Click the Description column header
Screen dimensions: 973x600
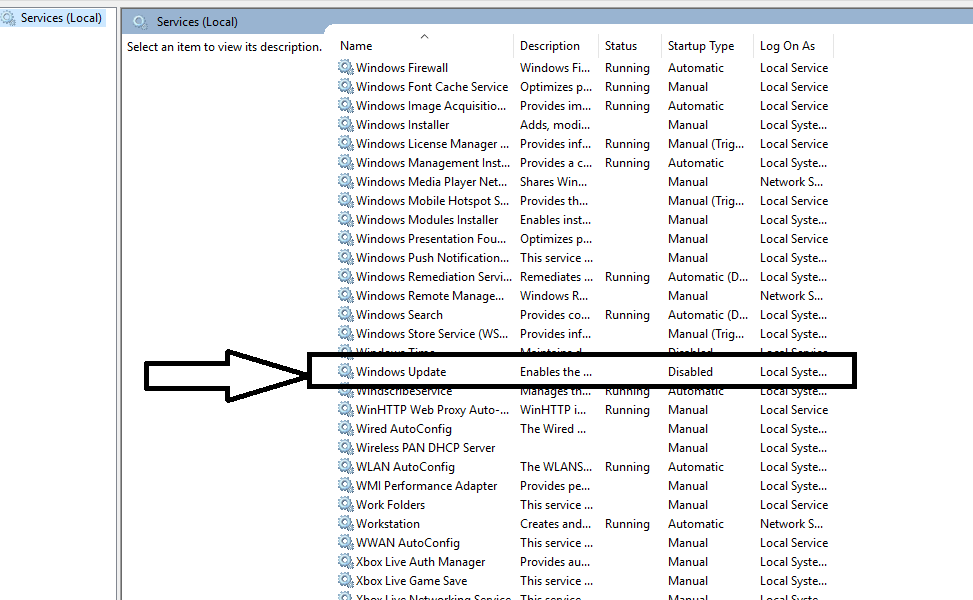click(549, 46)
